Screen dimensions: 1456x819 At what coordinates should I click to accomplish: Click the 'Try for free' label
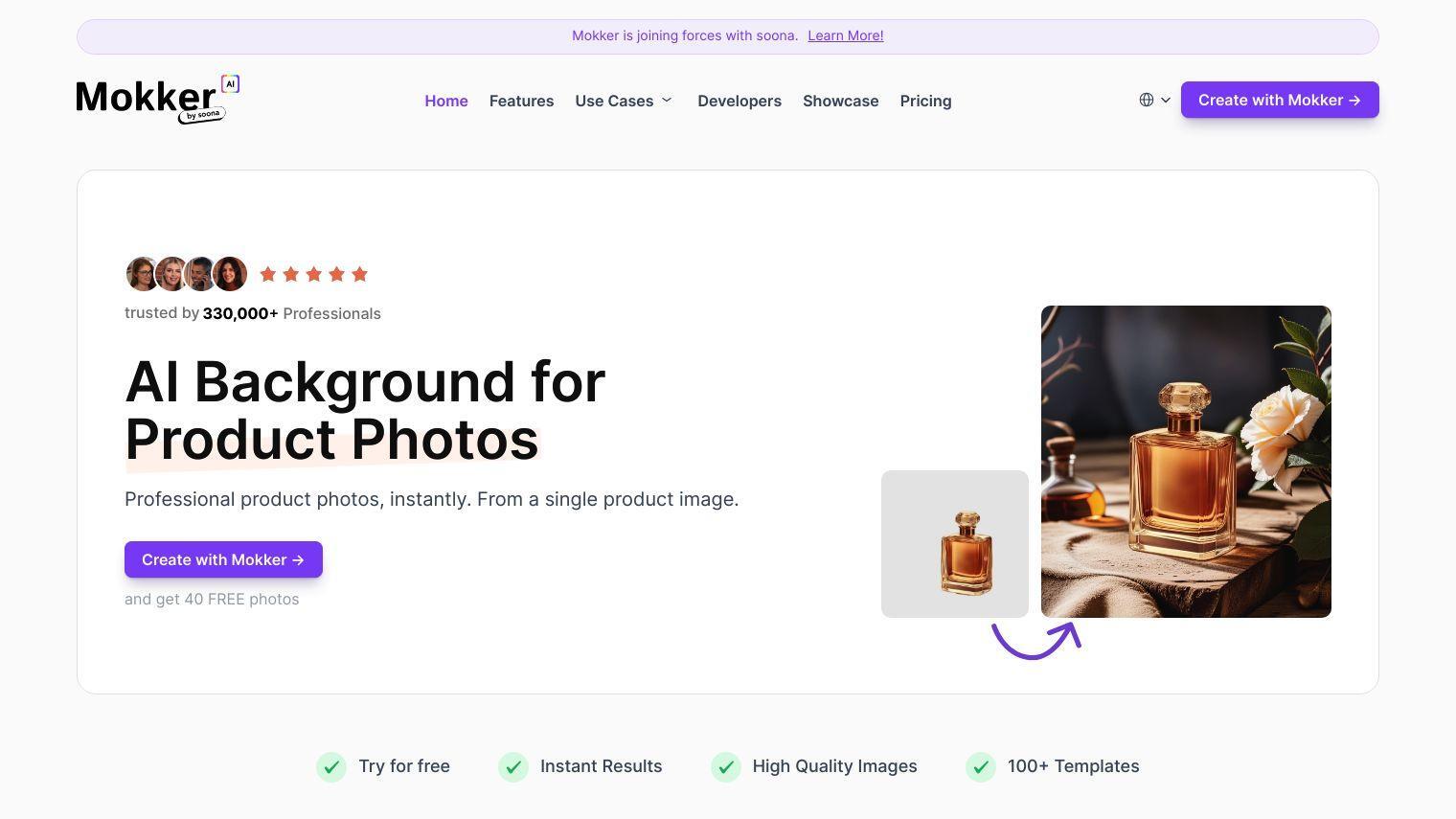(x=404, y=766)
